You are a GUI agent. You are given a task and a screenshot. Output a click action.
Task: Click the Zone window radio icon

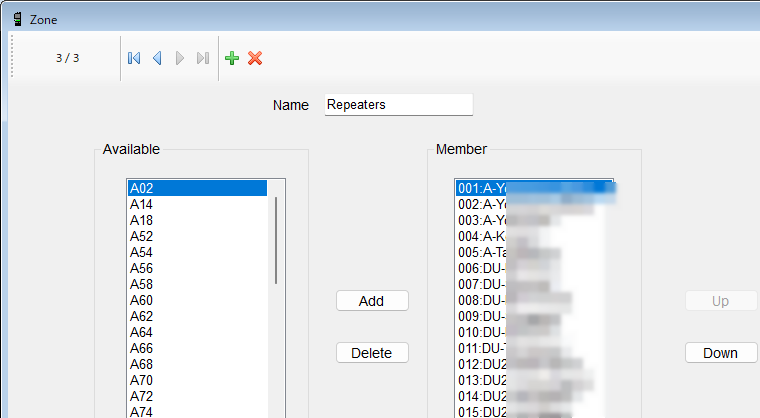pos(17,18)
